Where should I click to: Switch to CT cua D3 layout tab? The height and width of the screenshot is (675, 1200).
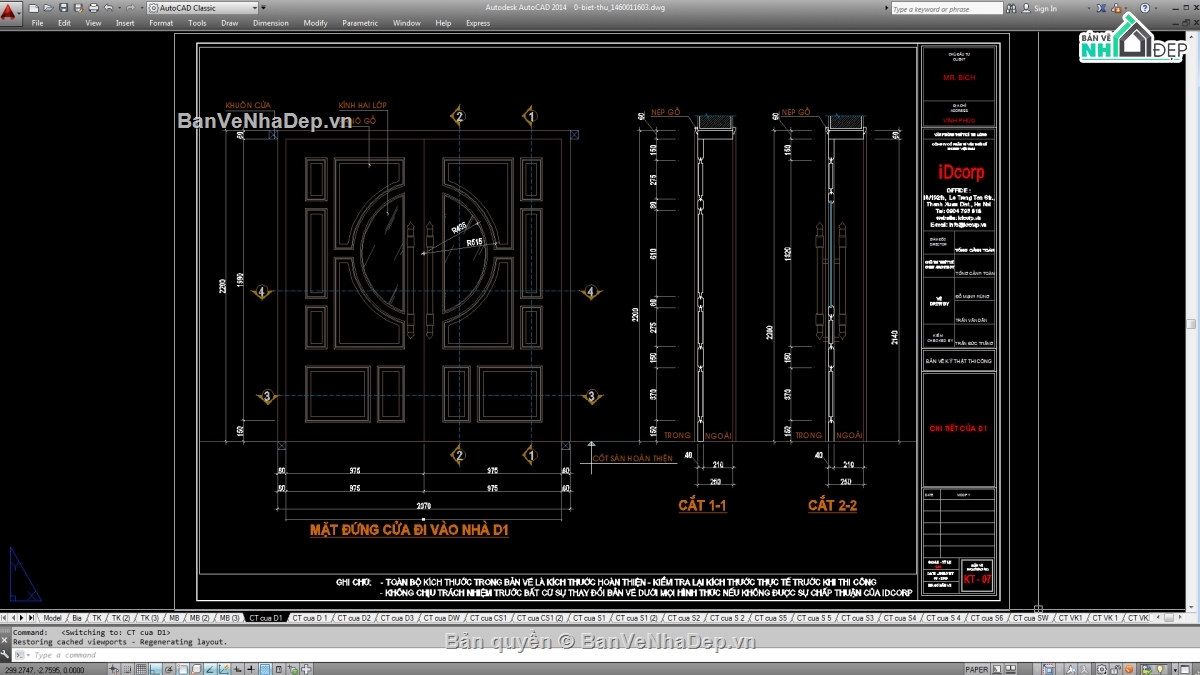coord(396,618)
